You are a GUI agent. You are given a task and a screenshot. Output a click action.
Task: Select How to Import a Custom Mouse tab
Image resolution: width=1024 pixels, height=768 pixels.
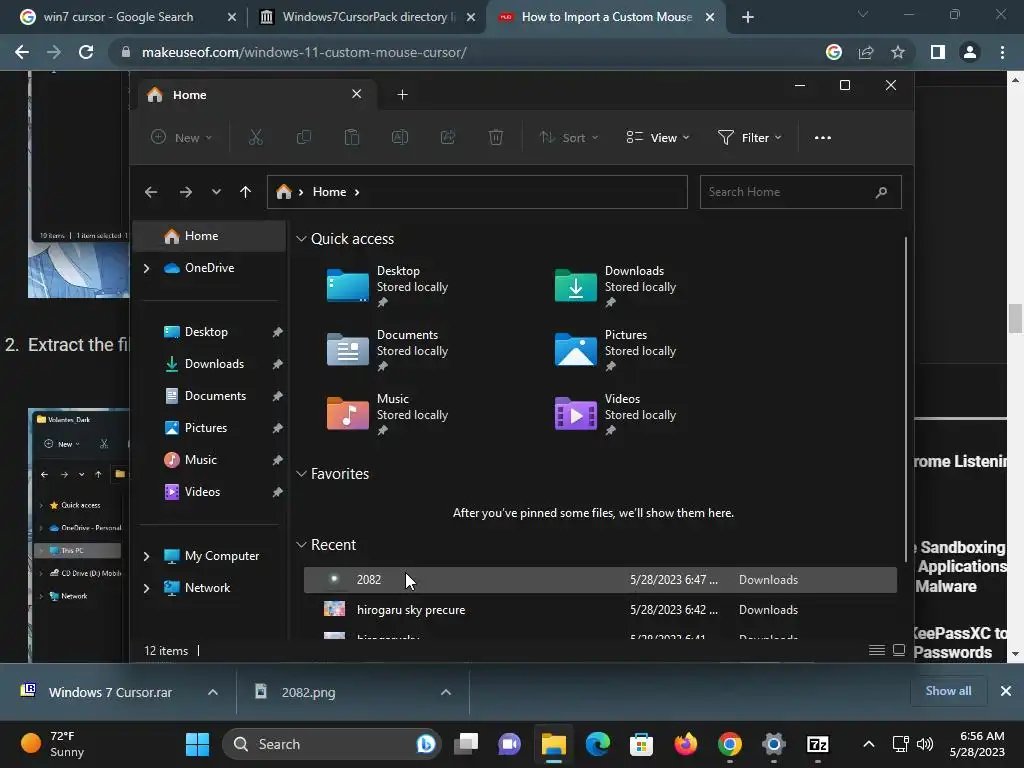[x=606, y=17]
